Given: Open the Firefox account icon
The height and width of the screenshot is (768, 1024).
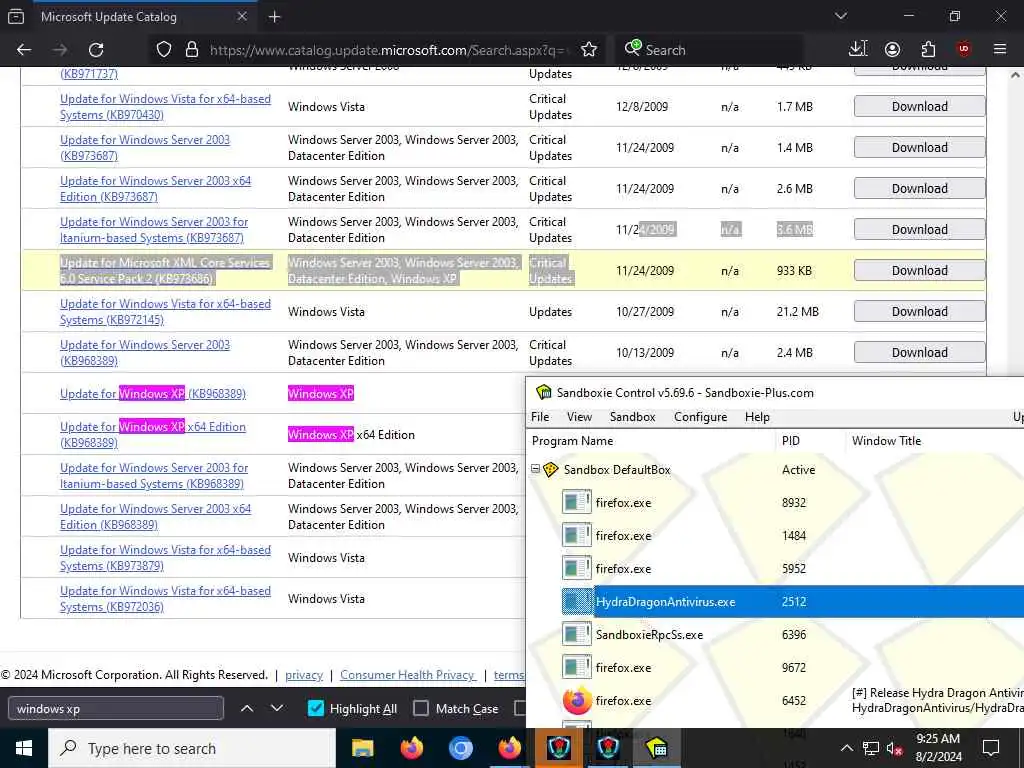Looking at the screenshot, I should click(x=893, y=50).
